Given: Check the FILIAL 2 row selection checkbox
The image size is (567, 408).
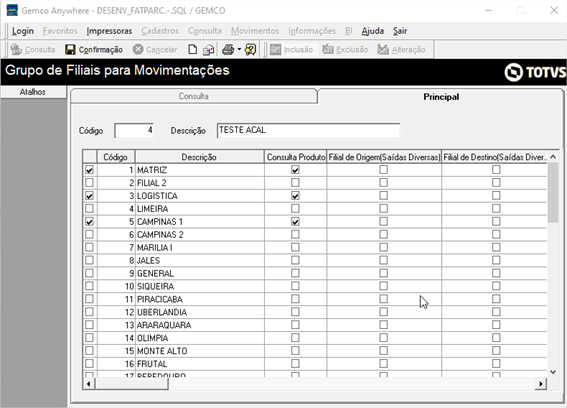Looking at the screenshot, I should pos(89,183).
